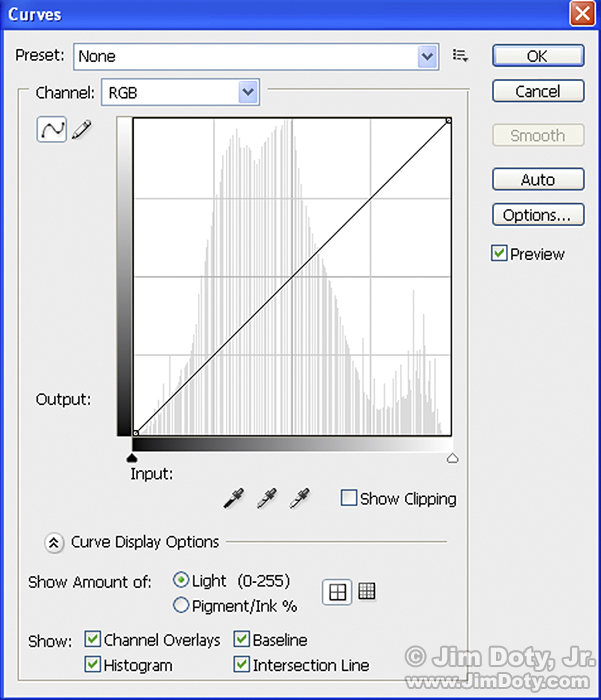Click the white input slider triangle

[x=452, y=458]
